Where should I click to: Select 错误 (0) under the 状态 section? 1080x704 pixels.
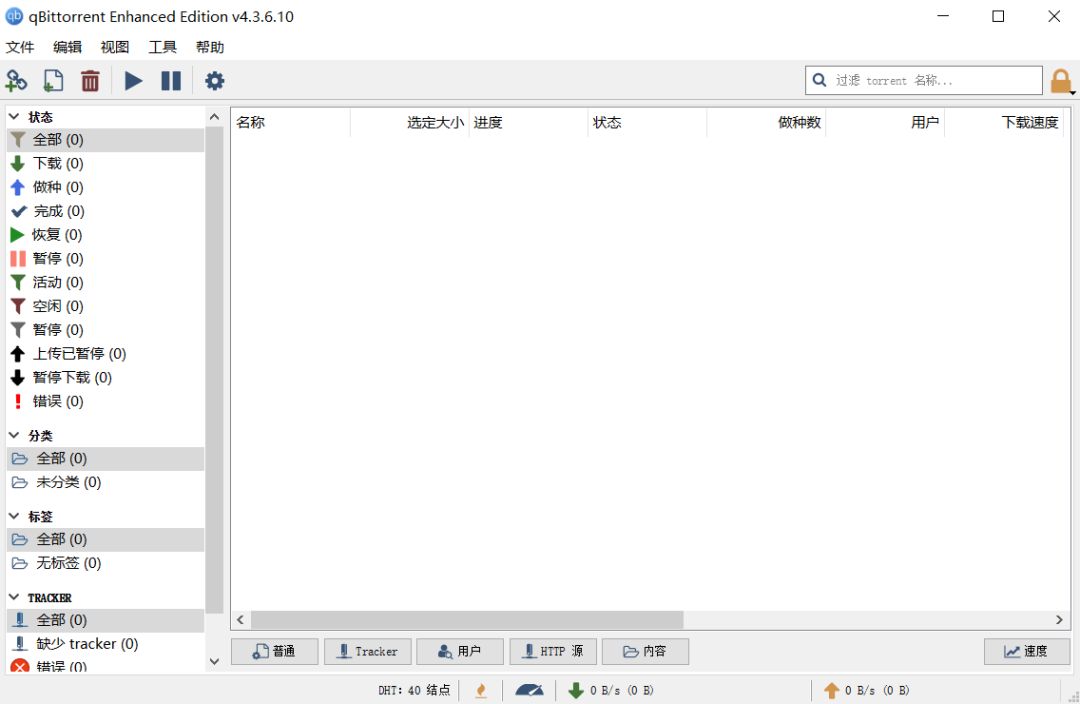coord(105,402)
